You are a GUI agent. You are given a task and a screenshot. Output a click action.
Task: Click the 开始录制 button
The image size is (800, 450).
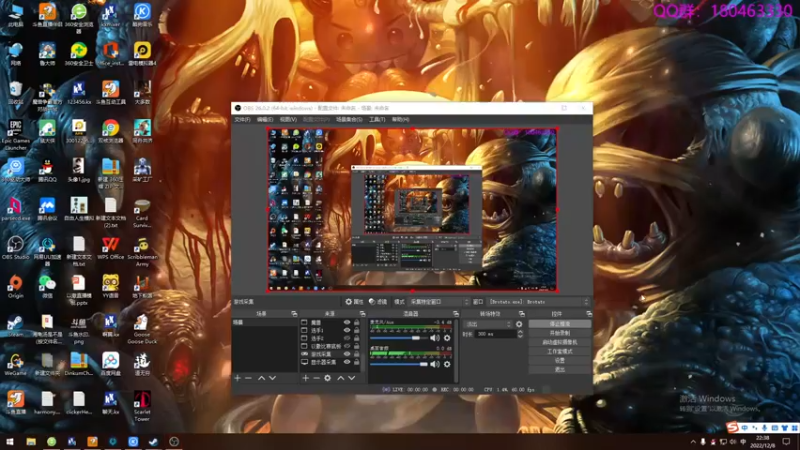[x=560, y=333]
